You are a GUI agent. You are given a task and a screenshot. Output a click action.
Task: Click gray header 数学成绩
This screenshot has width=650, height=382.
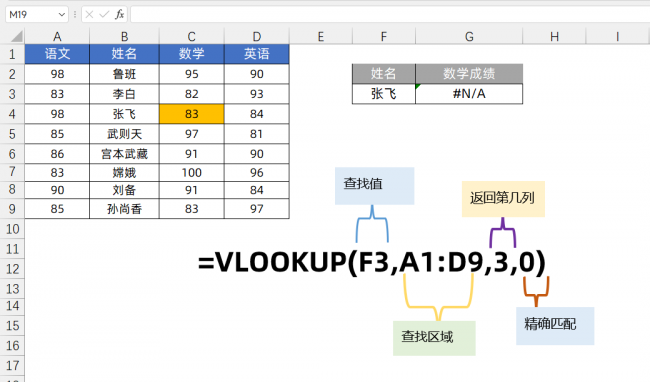(469, 74)
